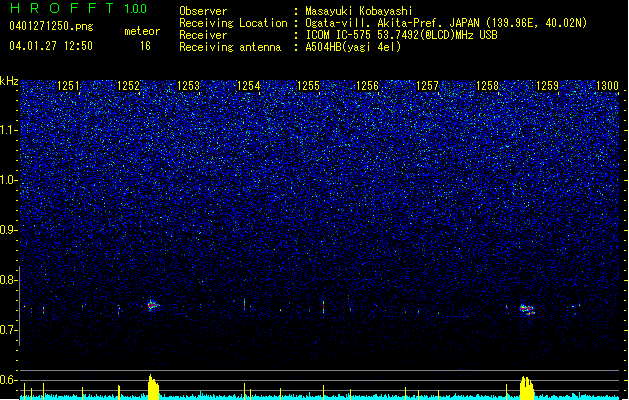Click the 0.7 kHz axis label
The height and width of the screenshot is (400, 629).
pos(9,330)
